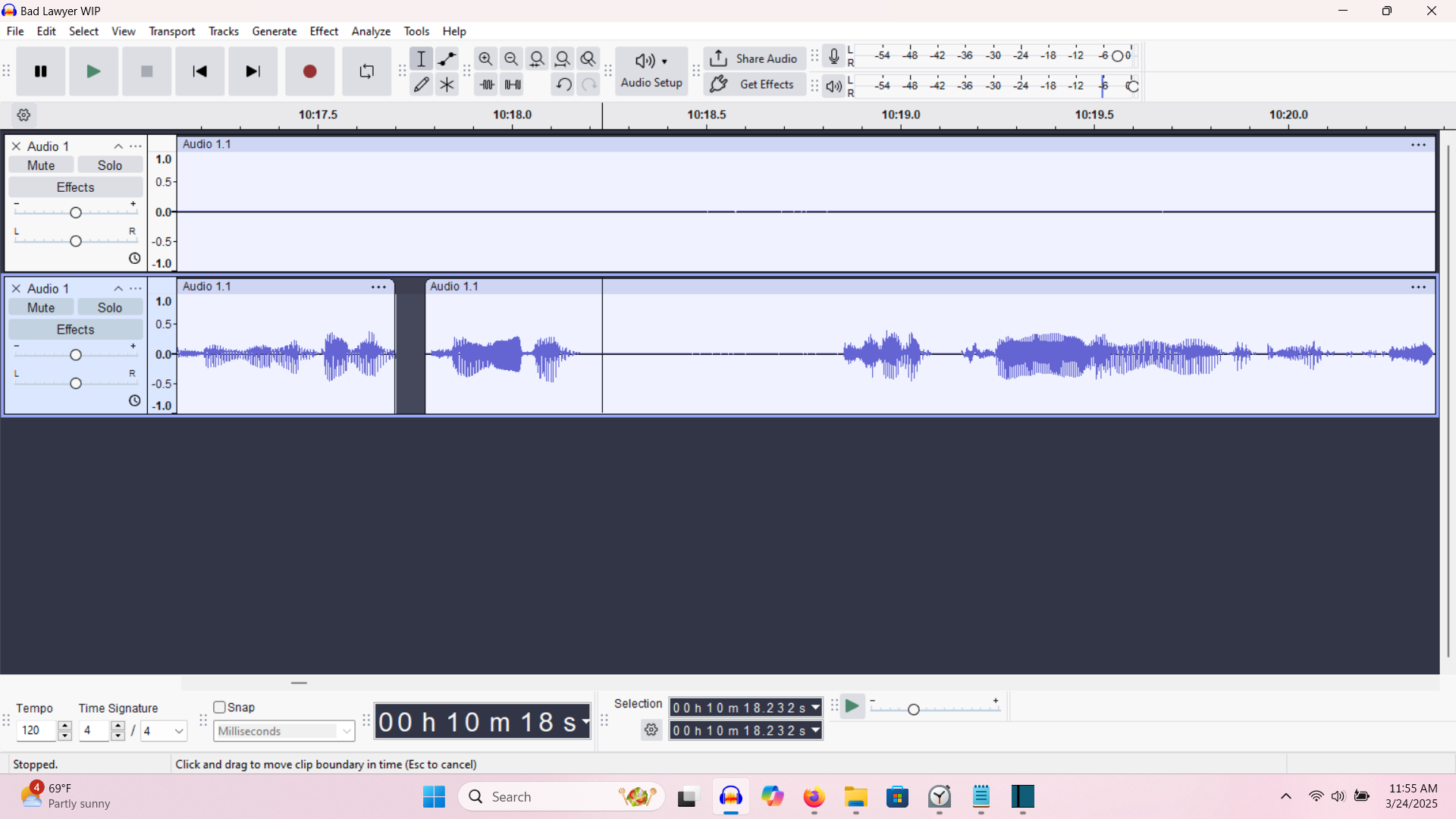Toggle the Loop playback button

366,71
